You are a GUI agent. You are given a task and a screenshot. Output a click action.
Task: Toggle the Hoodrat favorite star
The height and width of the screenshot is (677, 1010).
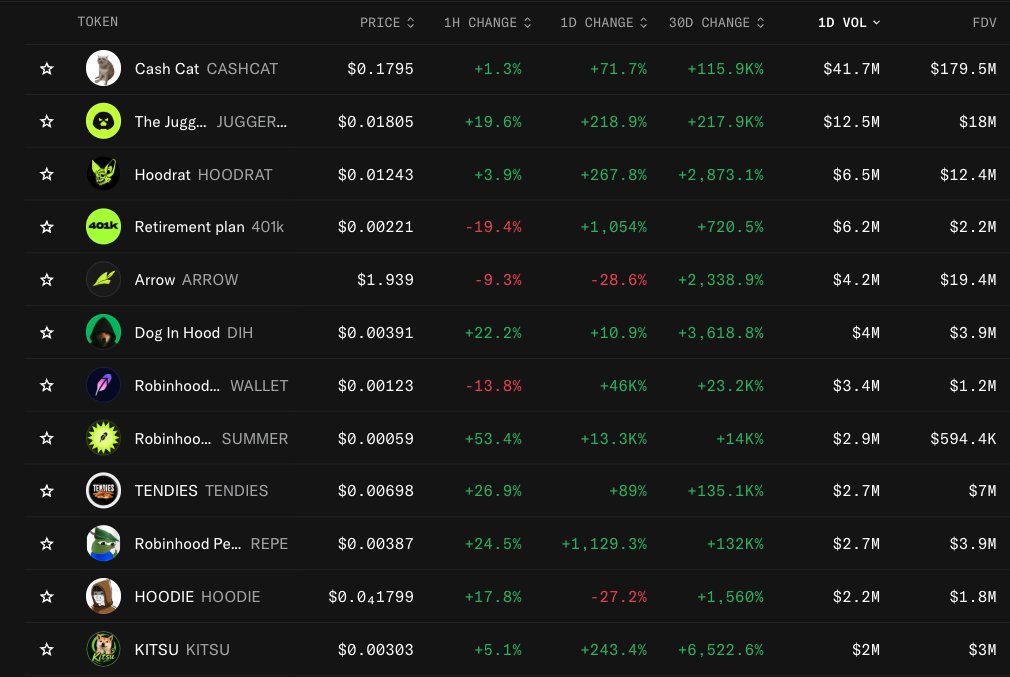point(46,174)
